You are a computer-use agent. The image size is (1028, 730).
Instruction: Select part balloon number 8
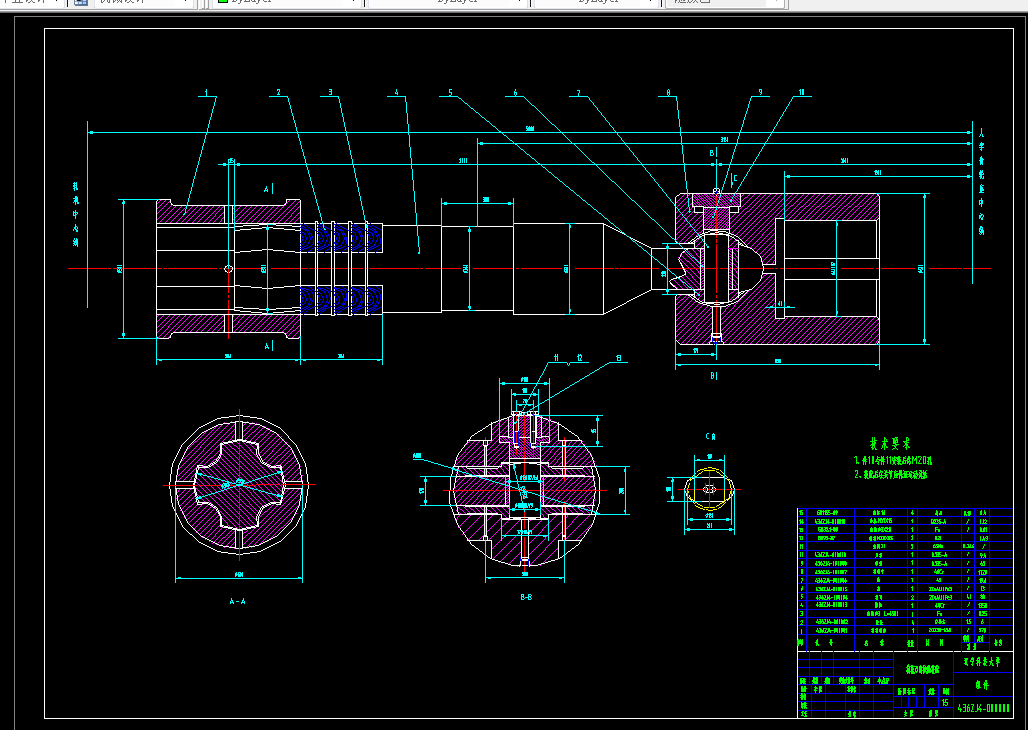pos(668,92)
